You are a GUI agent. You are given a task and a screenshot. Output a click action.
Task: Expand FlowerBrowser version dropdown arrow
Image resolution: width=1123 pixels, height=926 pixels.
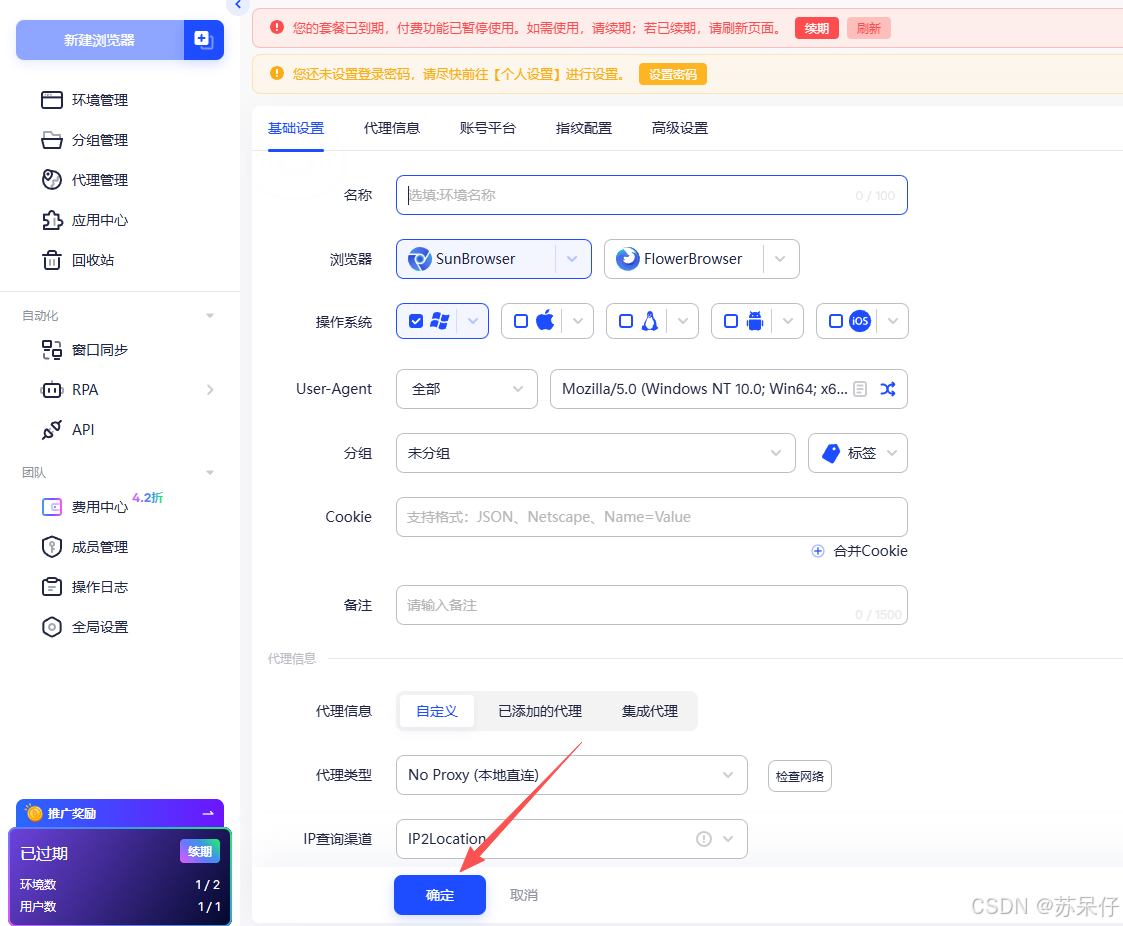click(780, 259)
